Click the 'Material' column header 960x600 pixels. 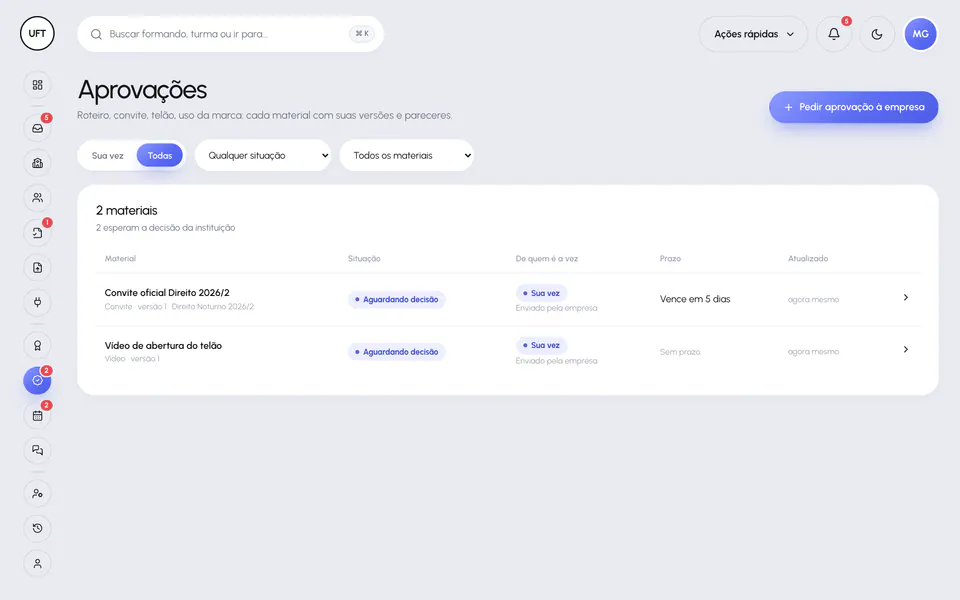pos(120,258)
